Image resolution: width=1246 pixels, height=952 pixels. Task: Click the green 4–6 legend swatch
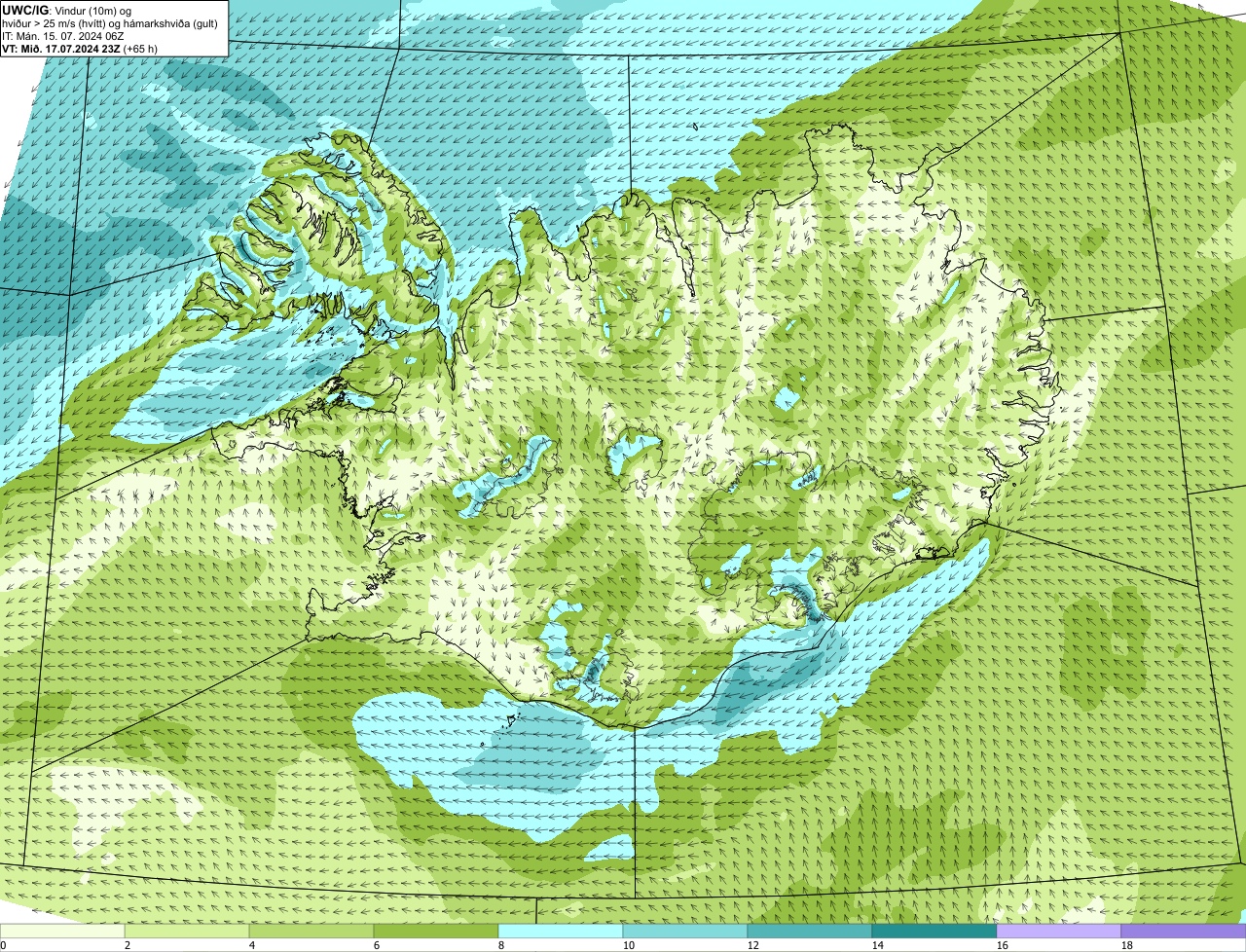pos(312,932)
